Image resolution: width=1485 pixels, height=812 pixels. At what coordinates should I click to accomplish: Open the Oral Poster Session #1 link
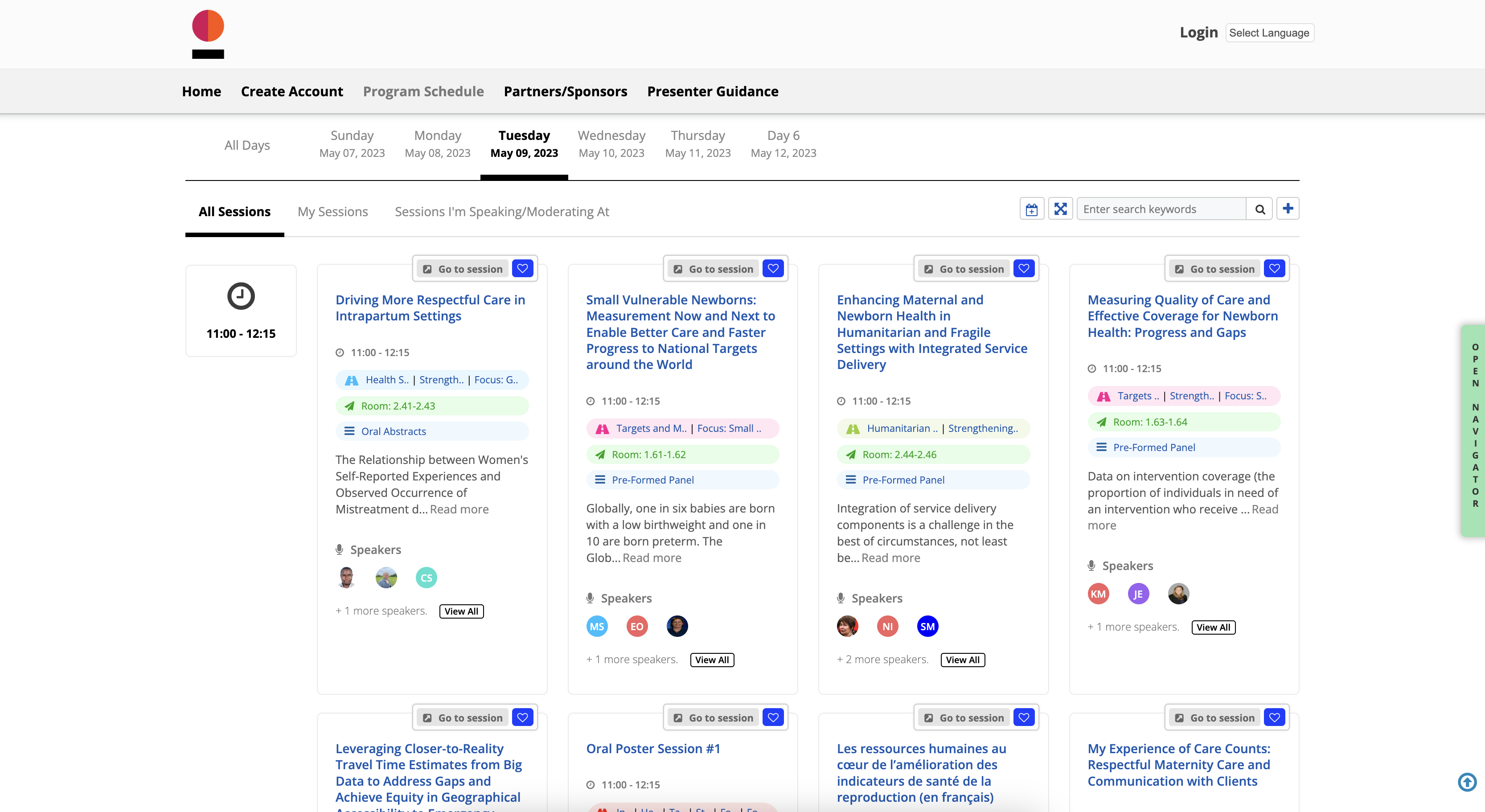point(652,749)
